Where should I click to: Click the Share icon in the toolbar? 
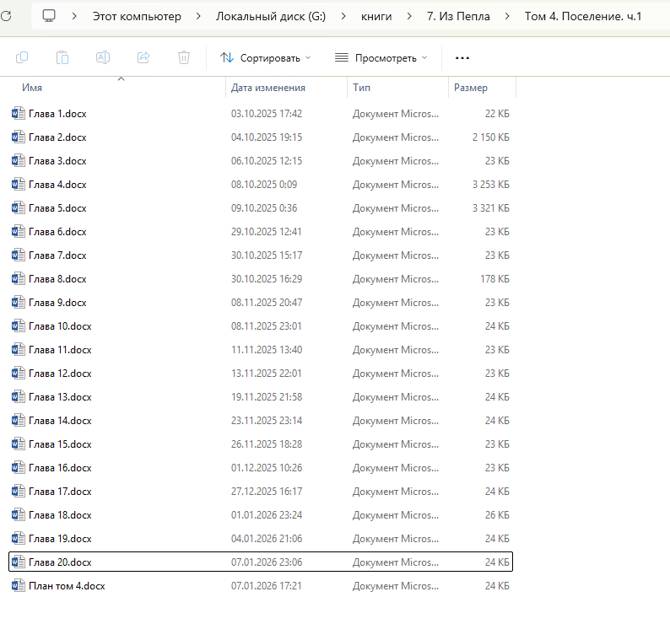coord(143,58)
